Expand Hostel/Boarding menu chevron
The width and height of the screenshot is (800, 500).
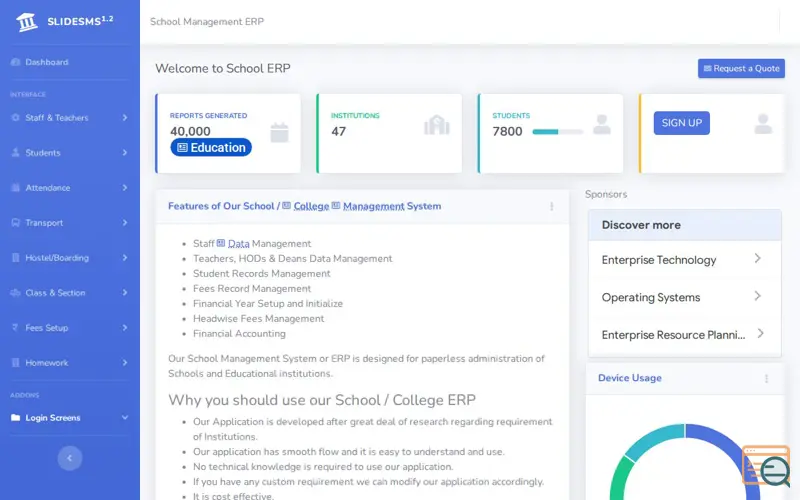(x=125, y=258)
